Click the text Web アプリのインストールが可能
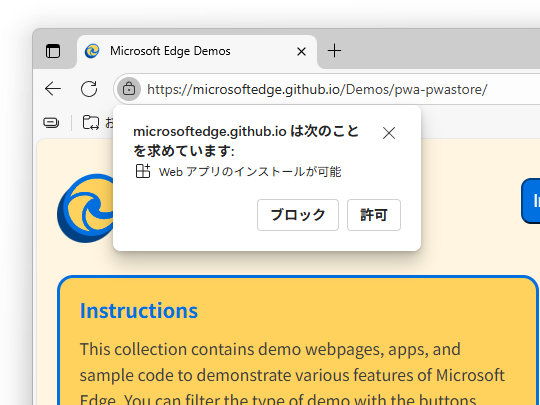The width and height of the screenshot is (540, 405). [250, 172]
